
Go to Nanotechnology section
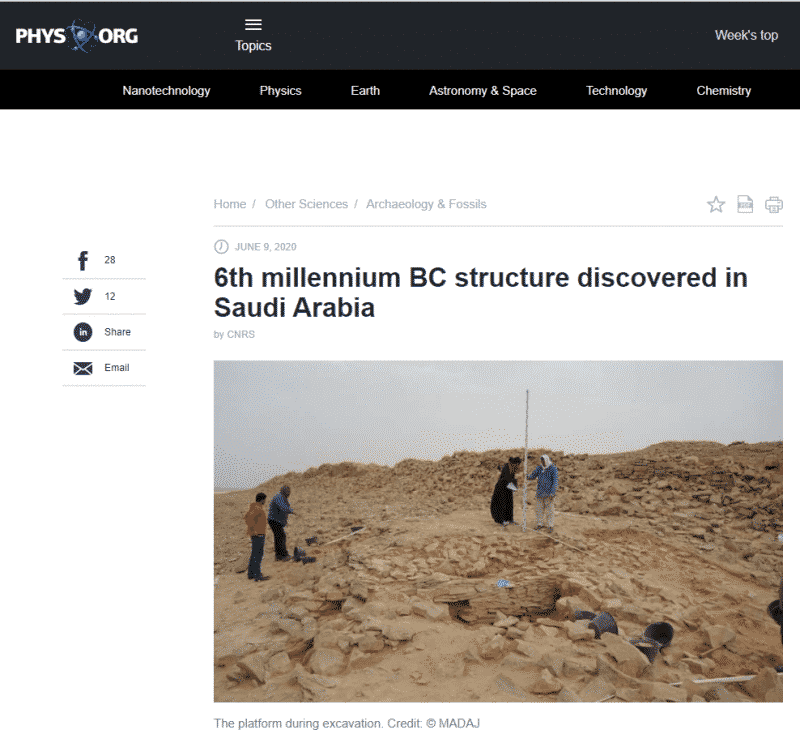click(166, 90)
